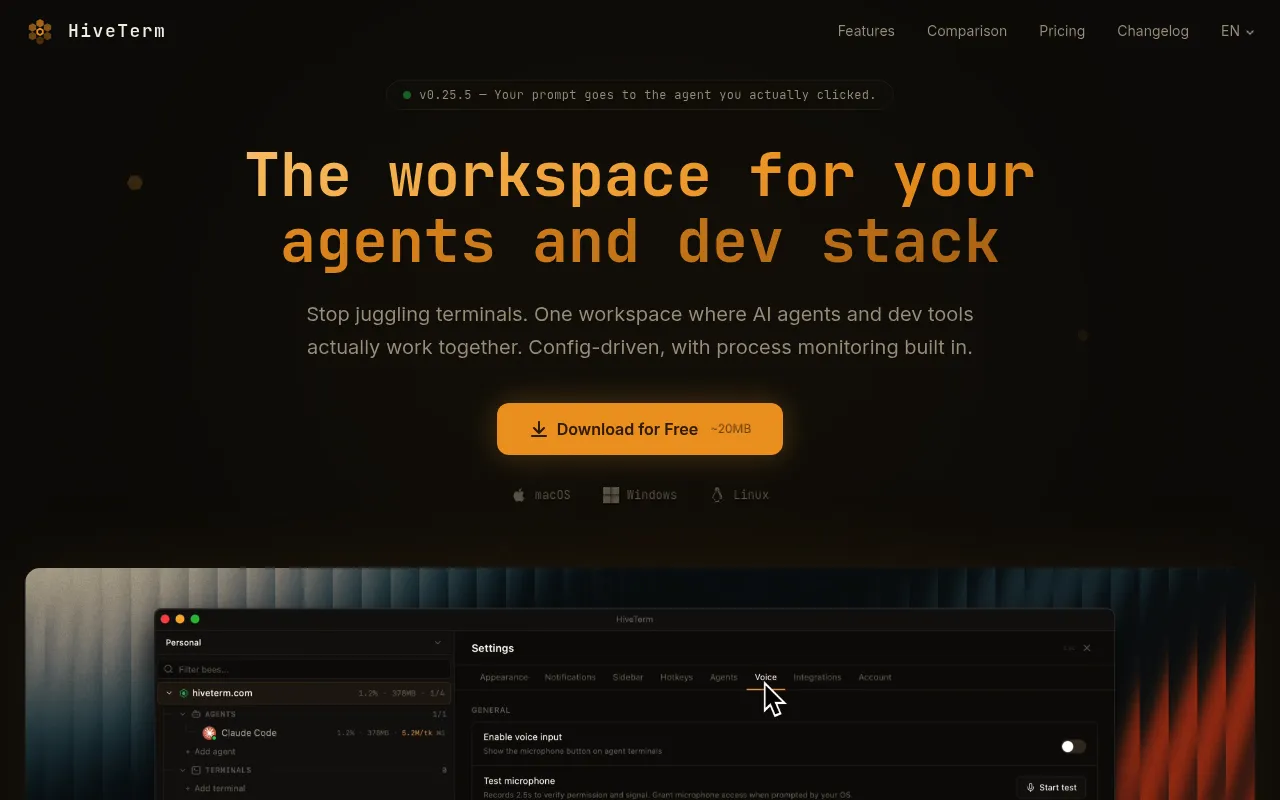
Task: Switch to the Integrations settings tab
Action: (817, 677)
